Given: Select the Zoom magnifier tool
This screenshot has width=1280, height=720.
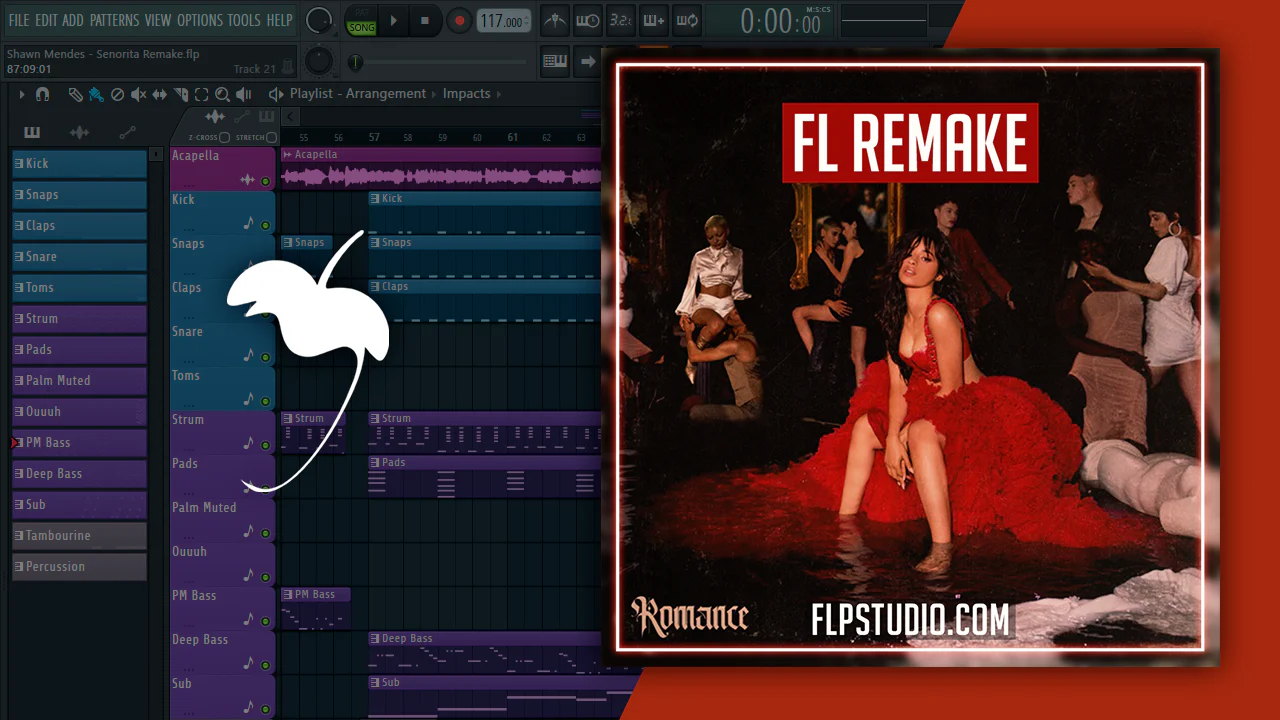Looking at the screenshot, I should pos(222,94).
